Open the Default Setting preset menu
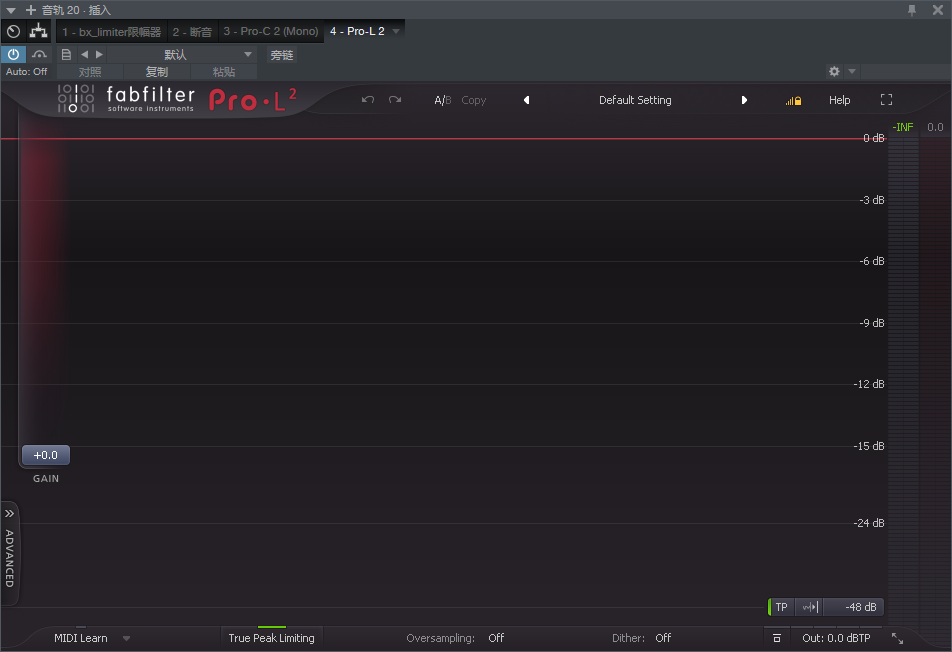The height and width of the screenshot is (652, 952). pos(635,100)
